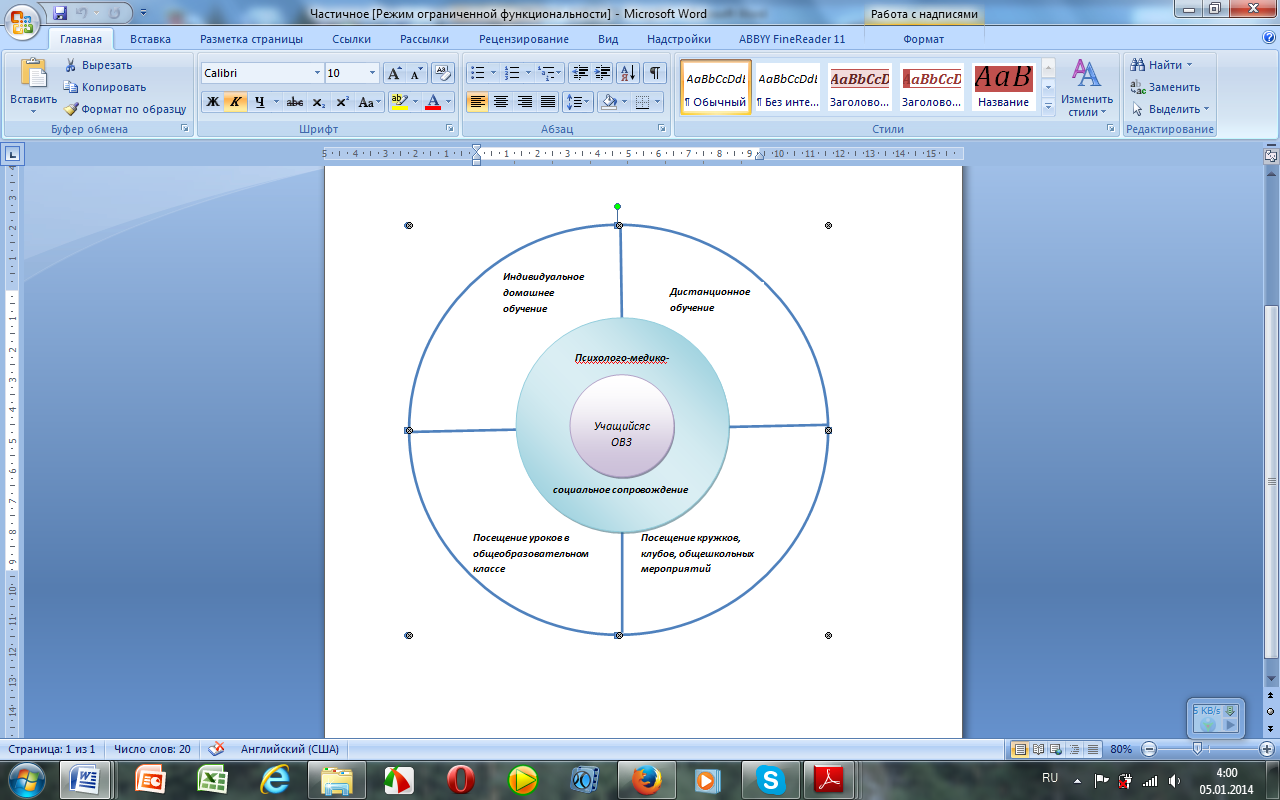The image size is (1280, 800).
Task: Switch to Draft view button
Action: (1091, 749)
